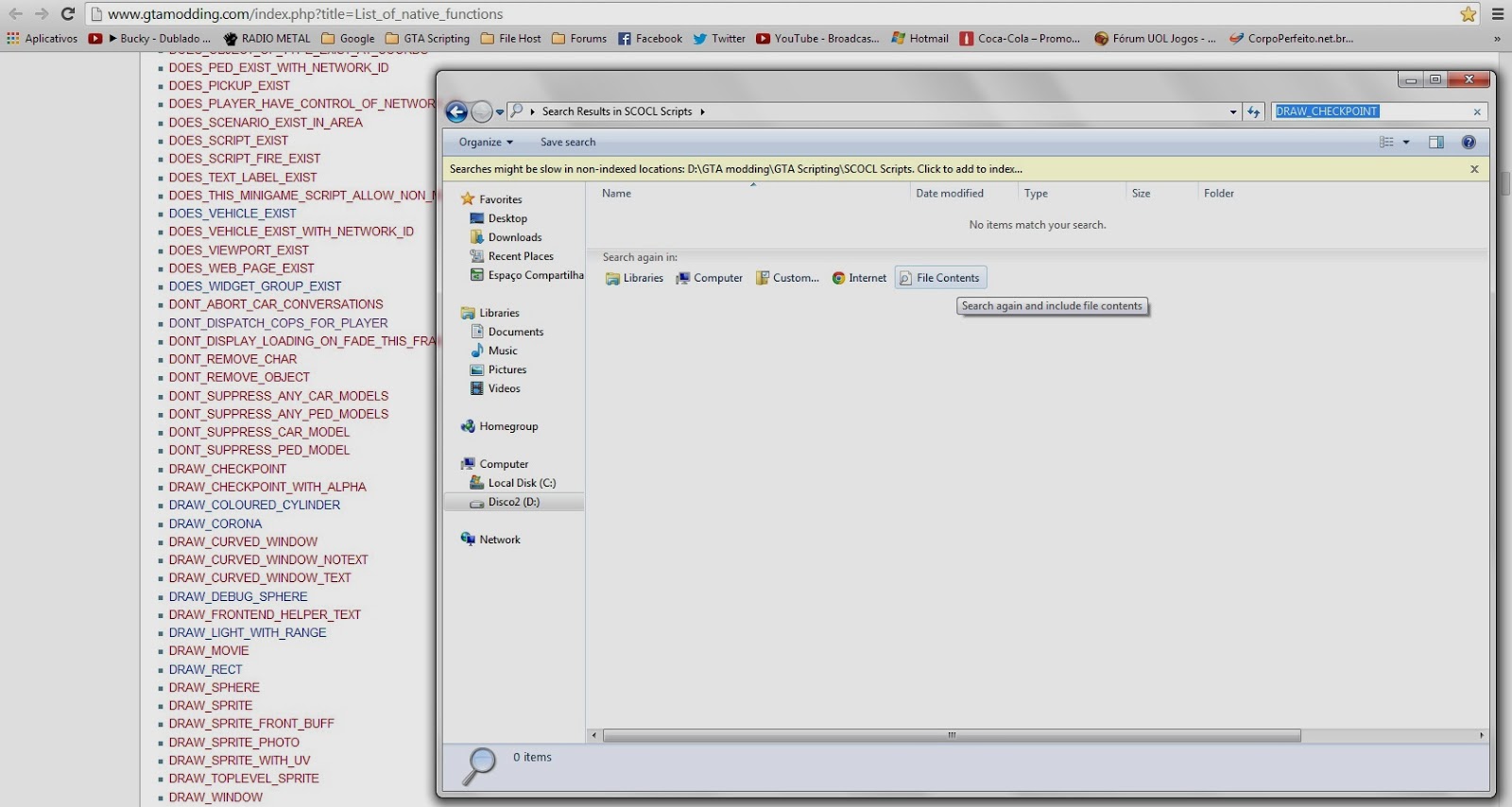Open Pictures library
Image resolution: width=1512 pixels, height=807 pixels.
498,369
